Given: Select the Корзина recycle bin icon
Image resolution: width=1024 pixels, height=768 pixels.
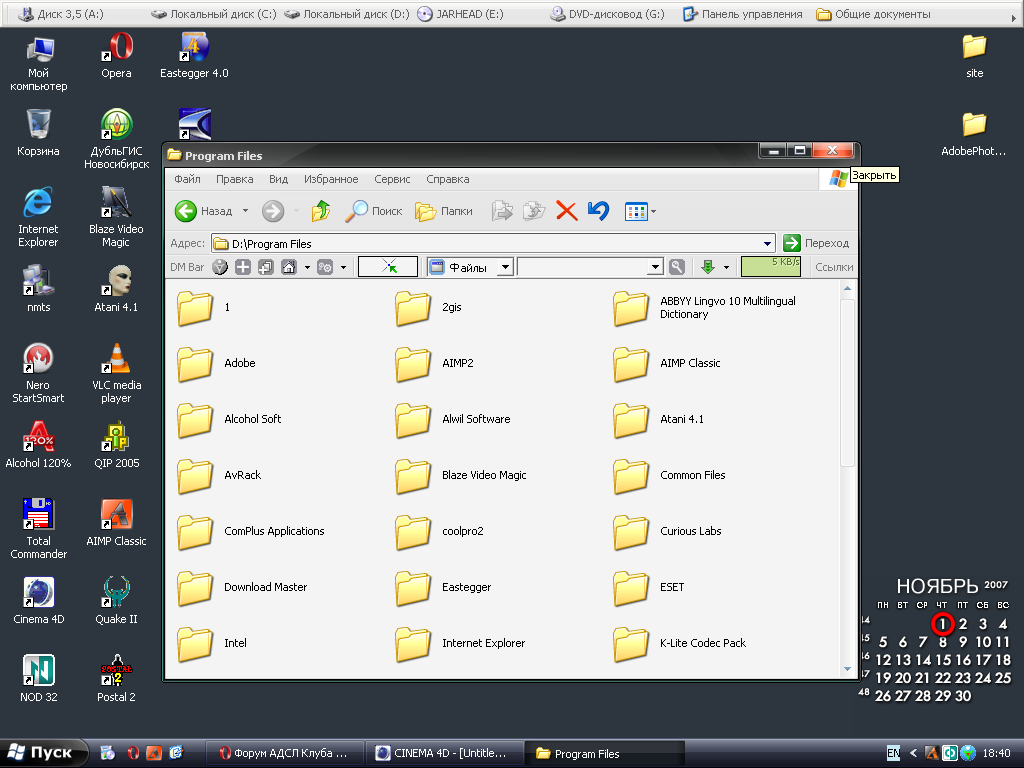Looking at the screenshot, I should (x=39, y=133).
